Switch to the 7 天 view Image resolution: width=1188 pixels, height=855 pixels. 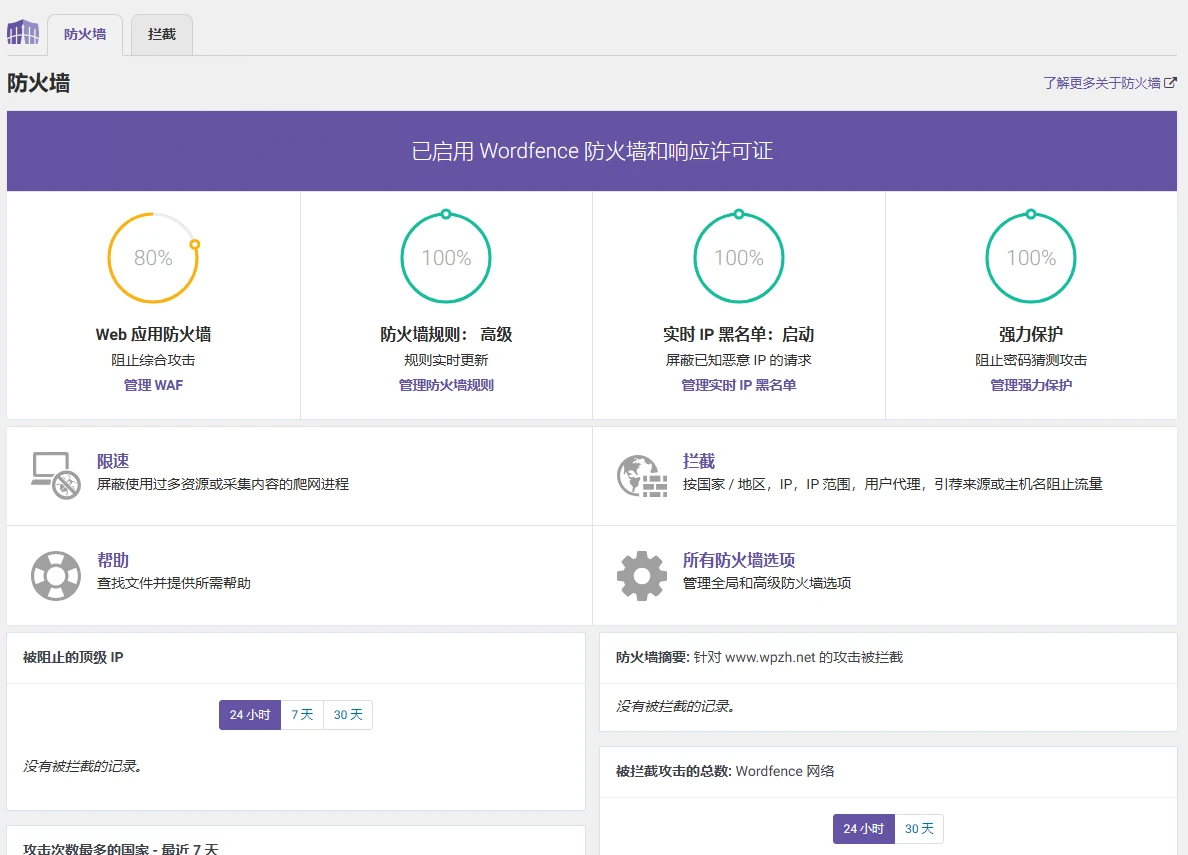pos(302,714)
